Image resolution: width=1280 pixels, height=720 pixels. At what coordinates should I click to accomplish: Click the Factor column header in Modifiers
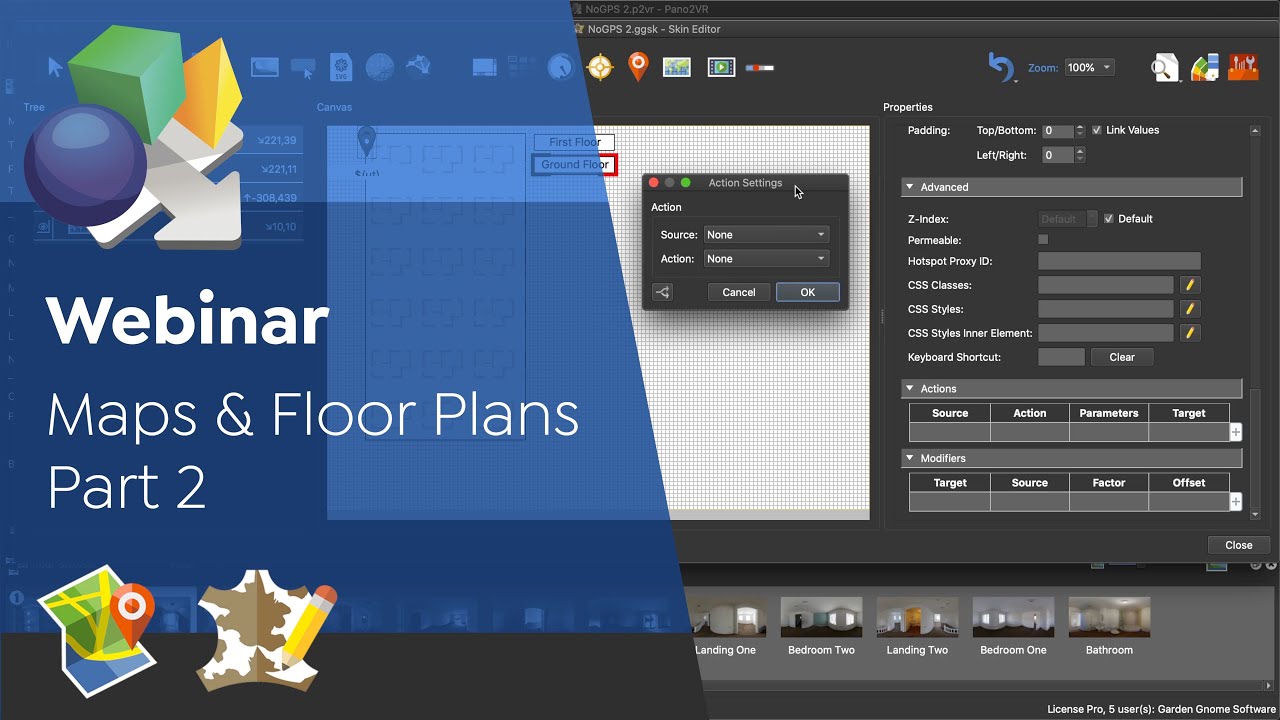1108,482
